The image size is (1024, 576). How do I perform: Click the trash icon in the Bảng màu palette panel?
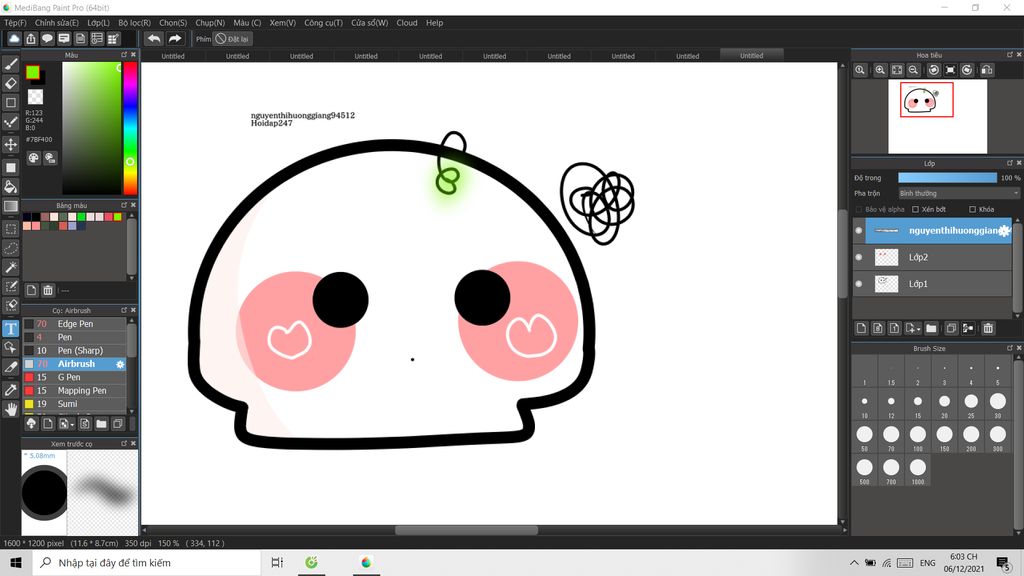point(48,290)
